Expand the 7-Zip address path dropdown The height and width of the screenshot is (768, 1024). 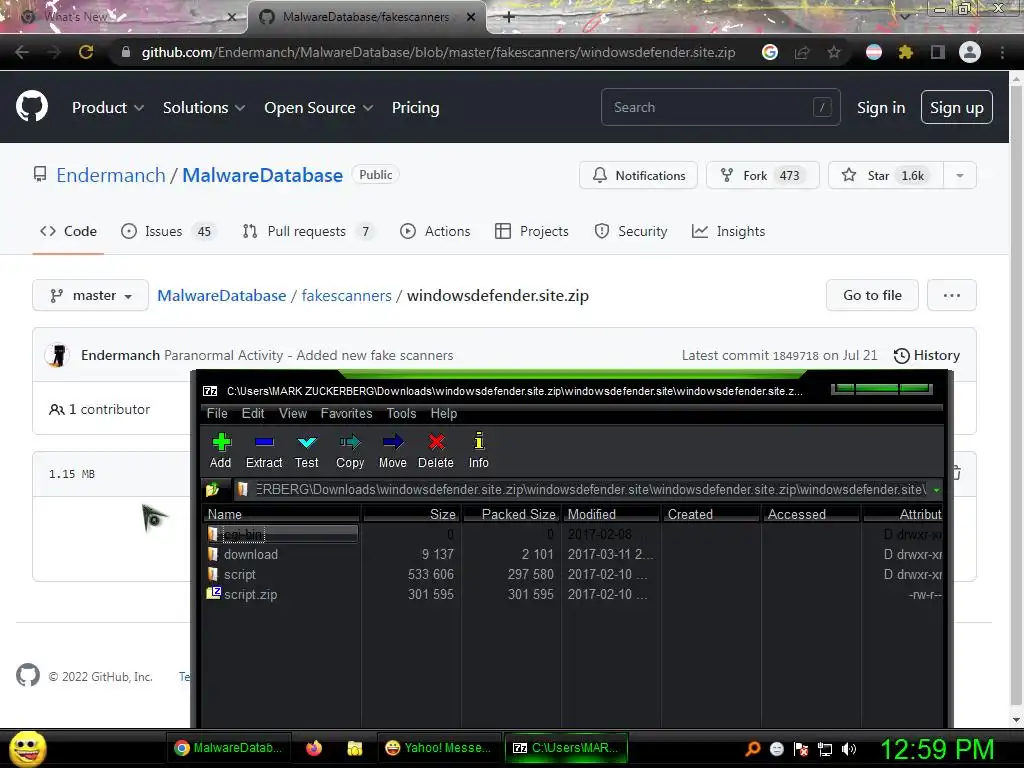tap(936, 490)
